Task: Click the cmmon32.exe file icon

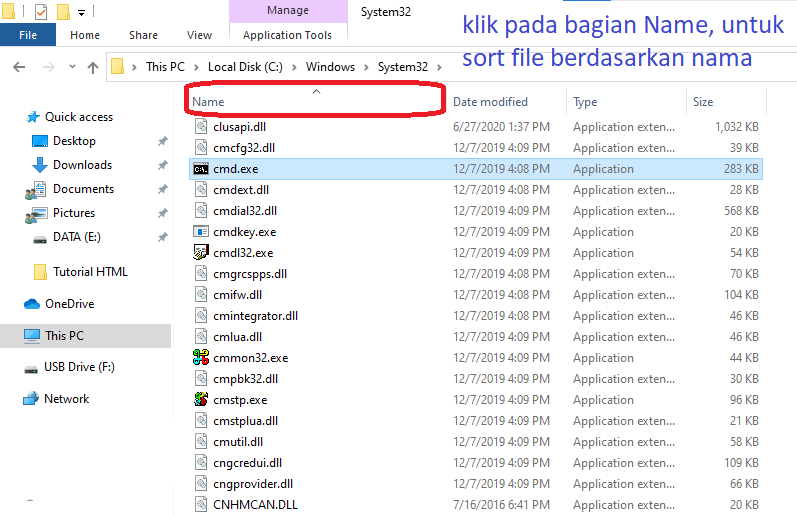Action: tap(201, 358)
